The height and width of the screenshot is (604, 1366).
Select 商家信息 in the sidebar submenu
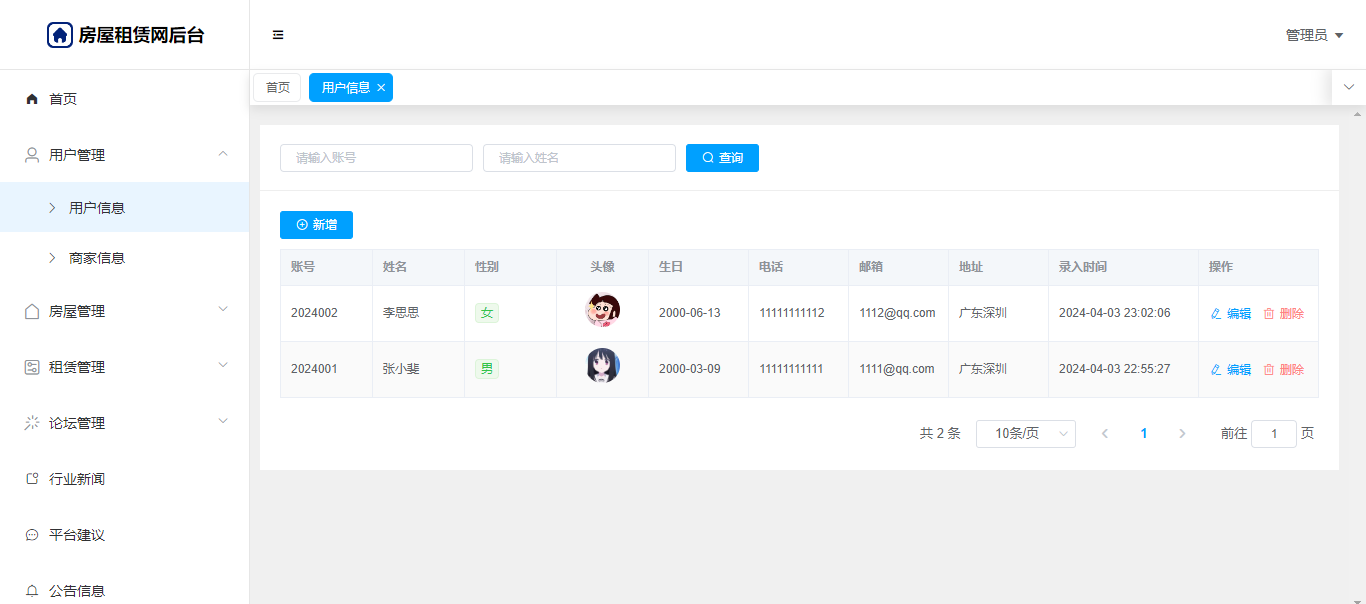pyautogui.click(x=97, y=258)
